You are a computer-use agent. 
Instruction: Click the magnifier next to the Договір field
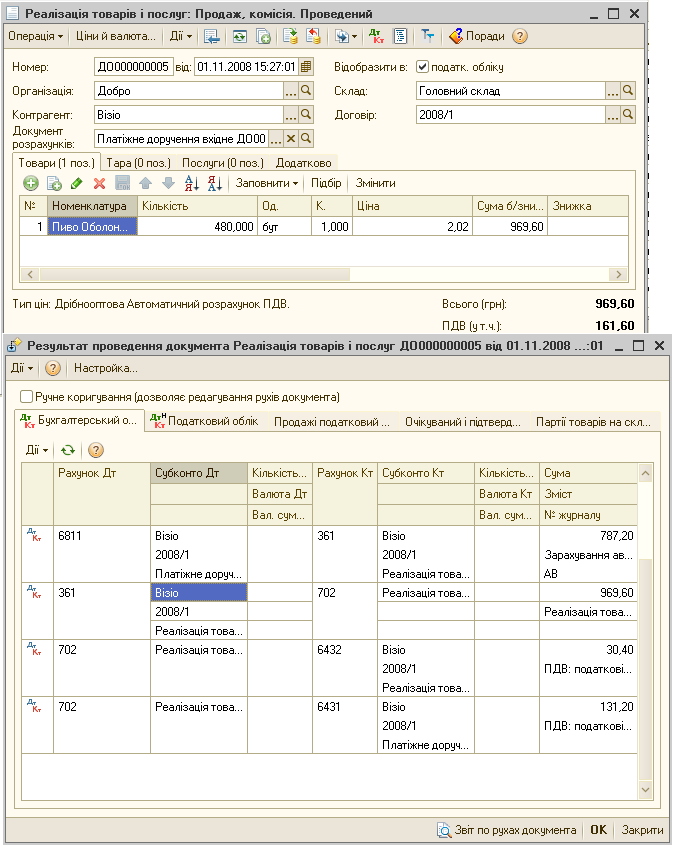[628, 114]
